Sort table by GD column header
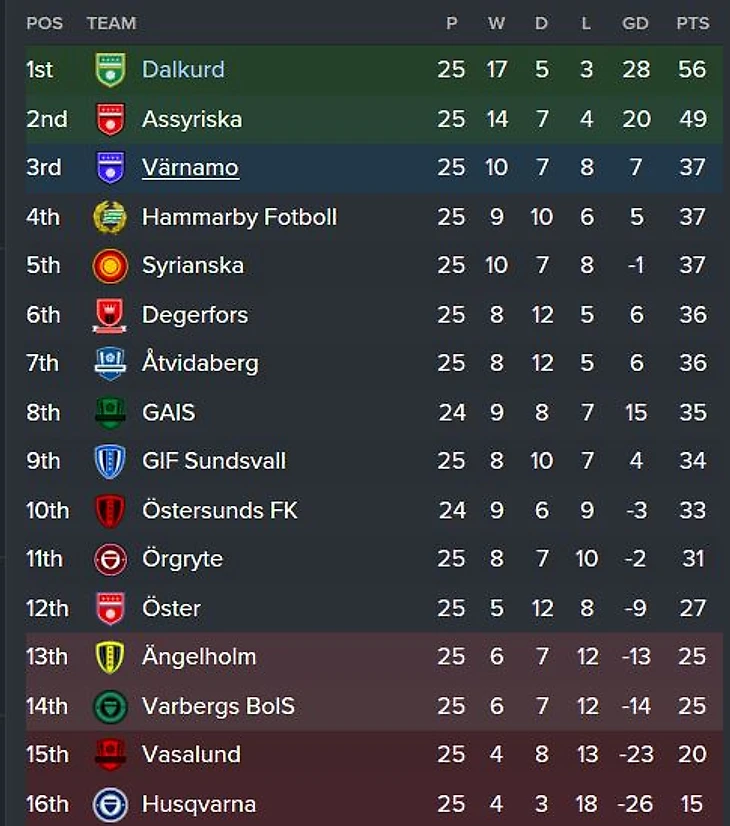 tap(635, 23)
